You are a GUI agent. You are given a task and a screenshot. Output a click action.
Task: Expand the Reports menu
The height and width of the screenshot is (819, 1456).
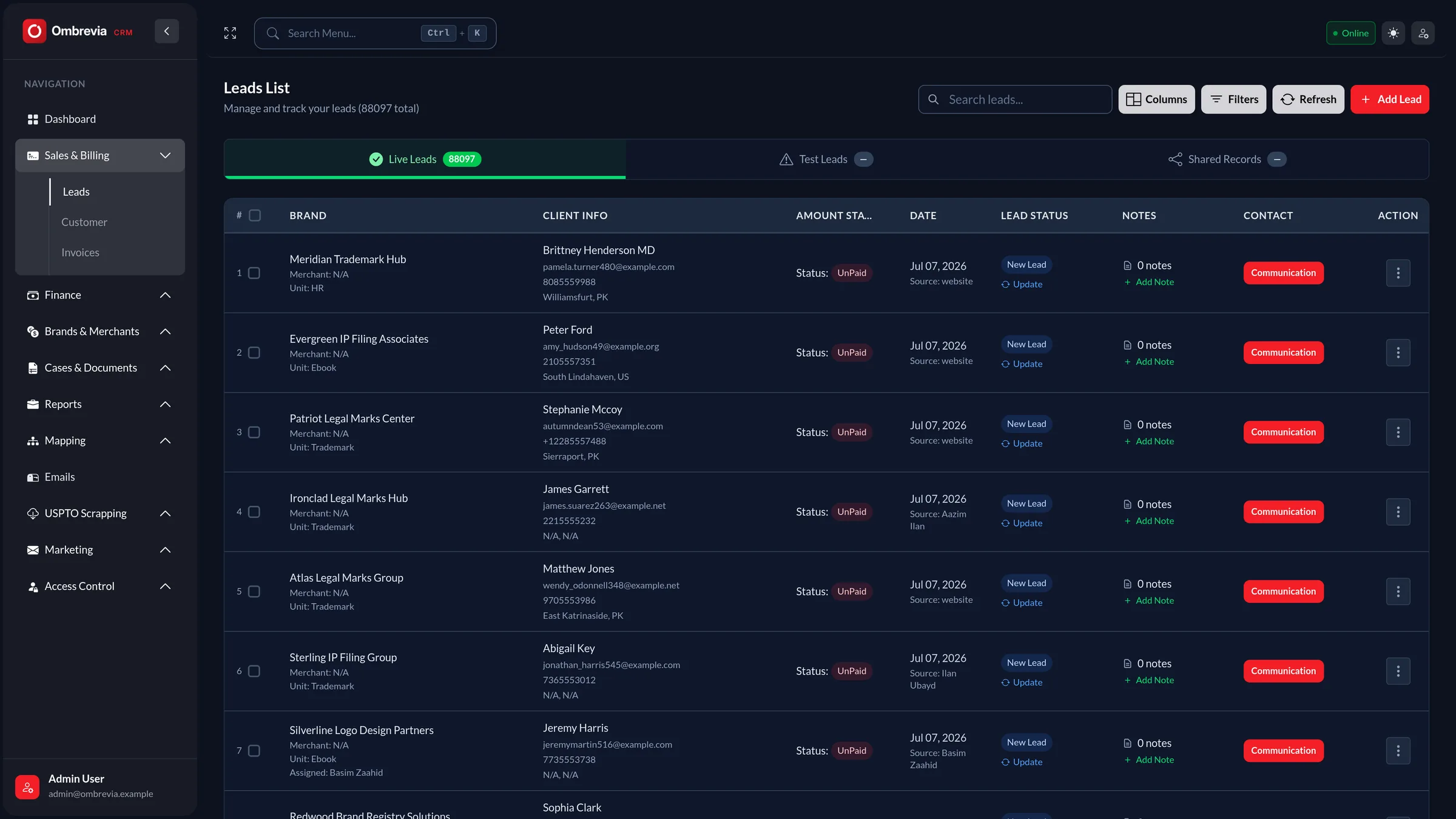click(x=100, y=404)
